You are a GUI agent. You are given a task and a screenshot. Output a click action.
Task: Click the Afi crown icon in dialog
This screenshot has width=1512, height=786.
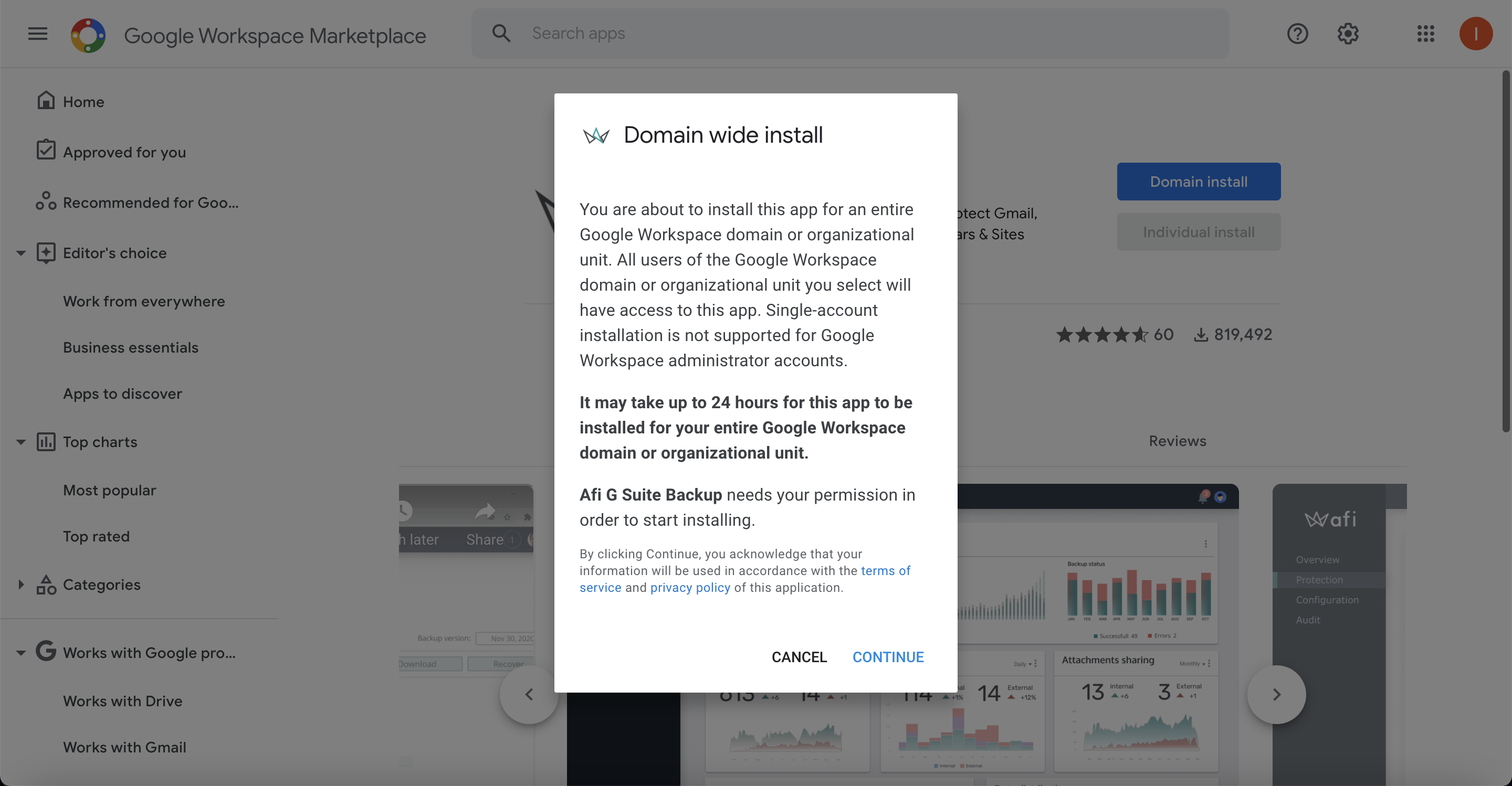tap(596, 135)
